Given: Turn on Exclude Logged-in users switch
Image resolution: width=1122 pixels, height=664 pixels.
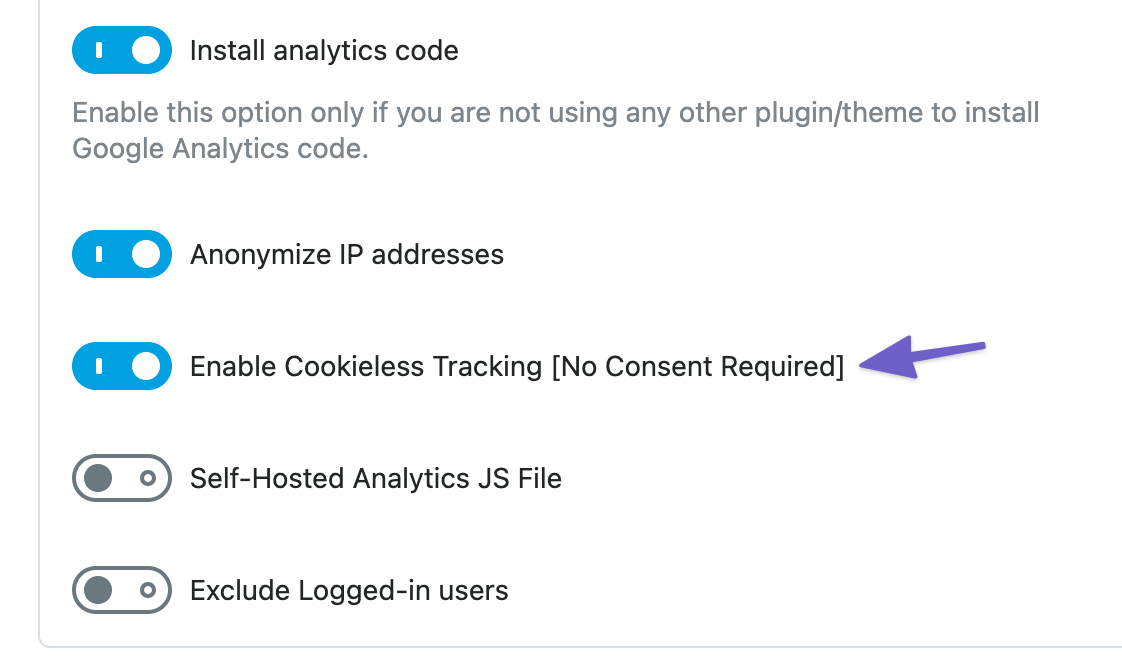Looking at the screenshot, I should click(x=122, y=590).
